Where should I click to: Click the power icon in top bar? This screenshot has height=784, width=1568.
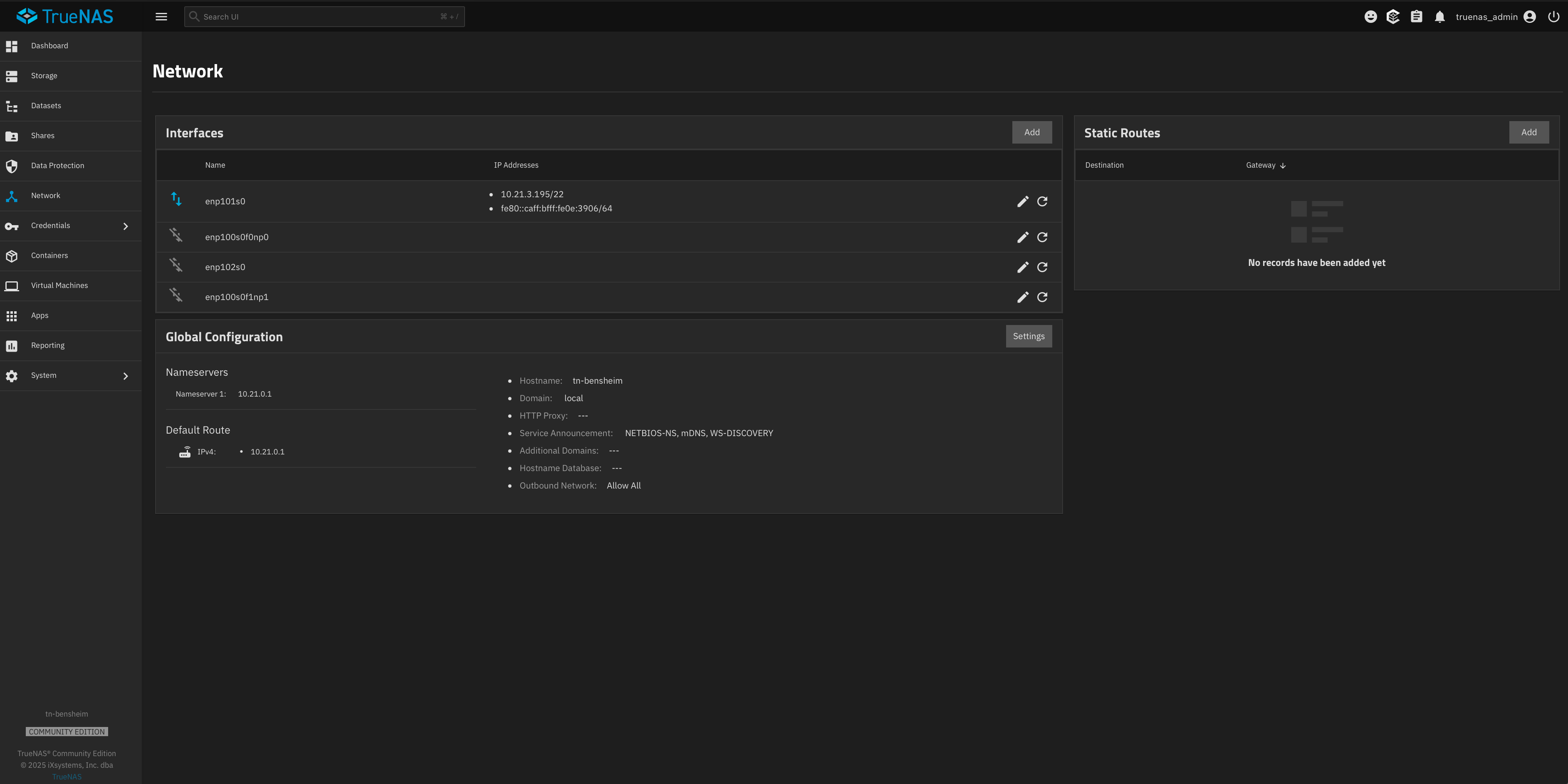point(1553,17)
